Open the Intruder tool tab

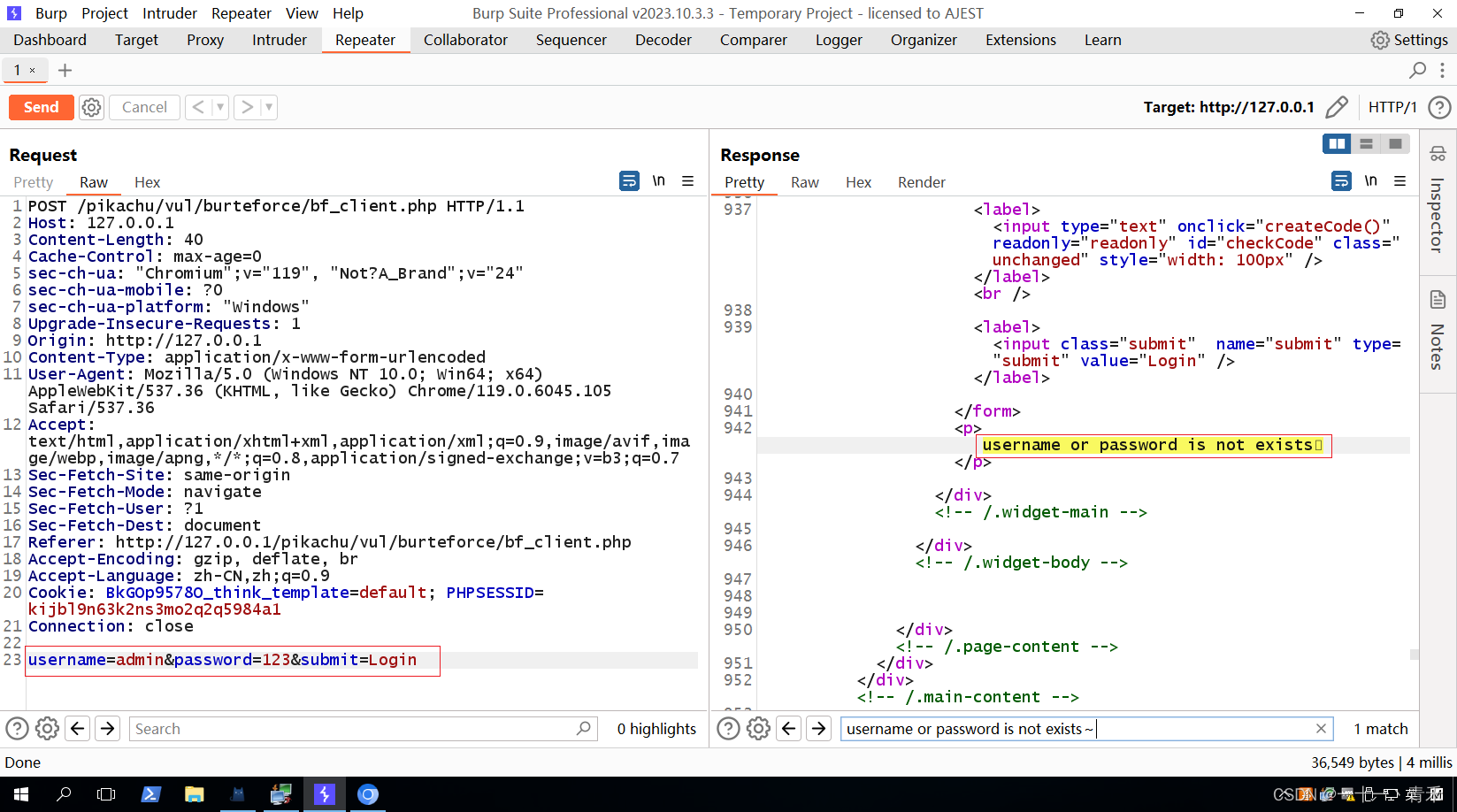tap(280, 40)
